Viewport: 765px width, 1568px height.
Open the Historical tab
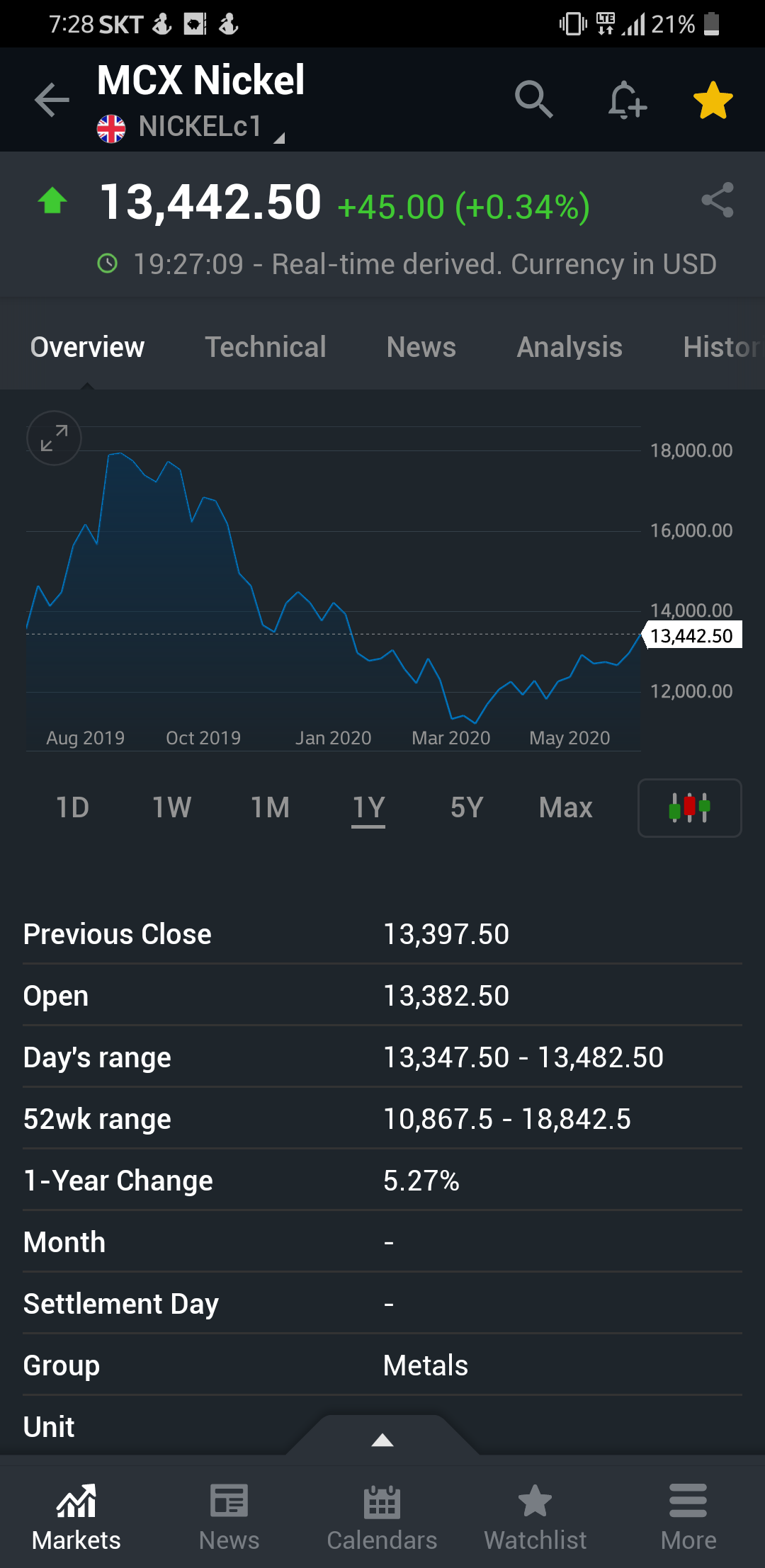pyautogui.click(x=723, y=347)
